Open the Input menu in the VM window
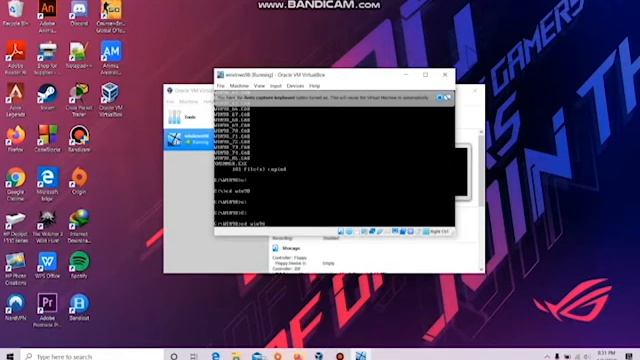Viewport: 640px width, 360px height. click(276, 86)
